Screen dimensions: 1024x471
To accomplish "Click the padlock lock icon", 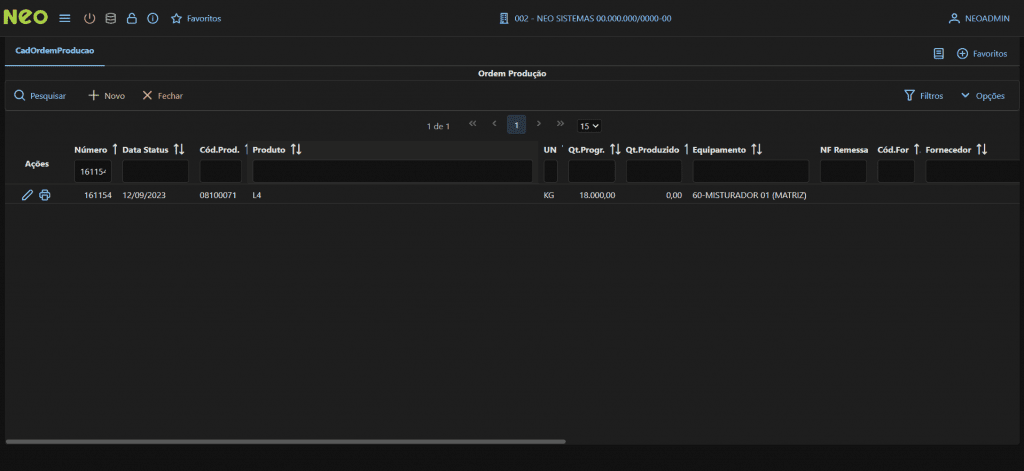I will (131, 18).
